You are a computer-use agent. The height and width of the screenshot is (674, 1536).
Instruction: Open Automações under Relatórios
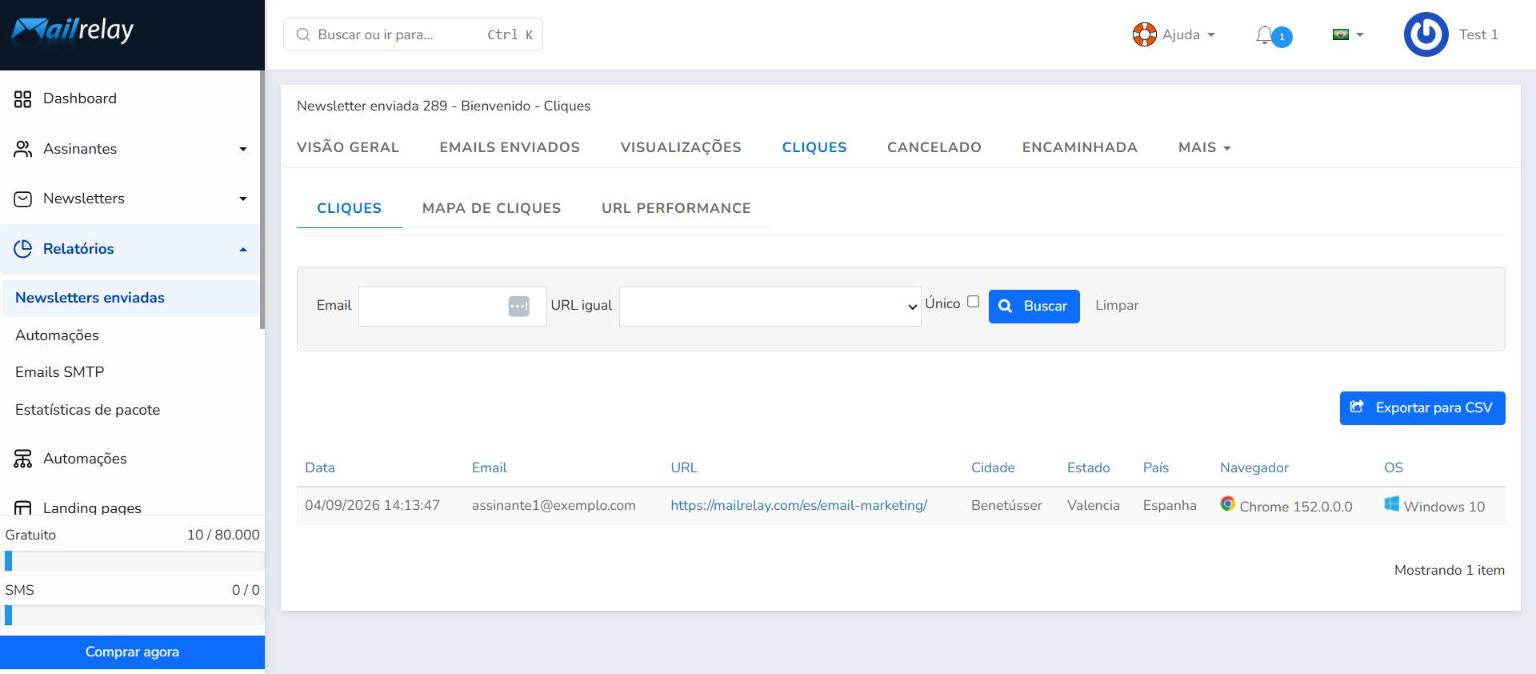pos(57,335)
